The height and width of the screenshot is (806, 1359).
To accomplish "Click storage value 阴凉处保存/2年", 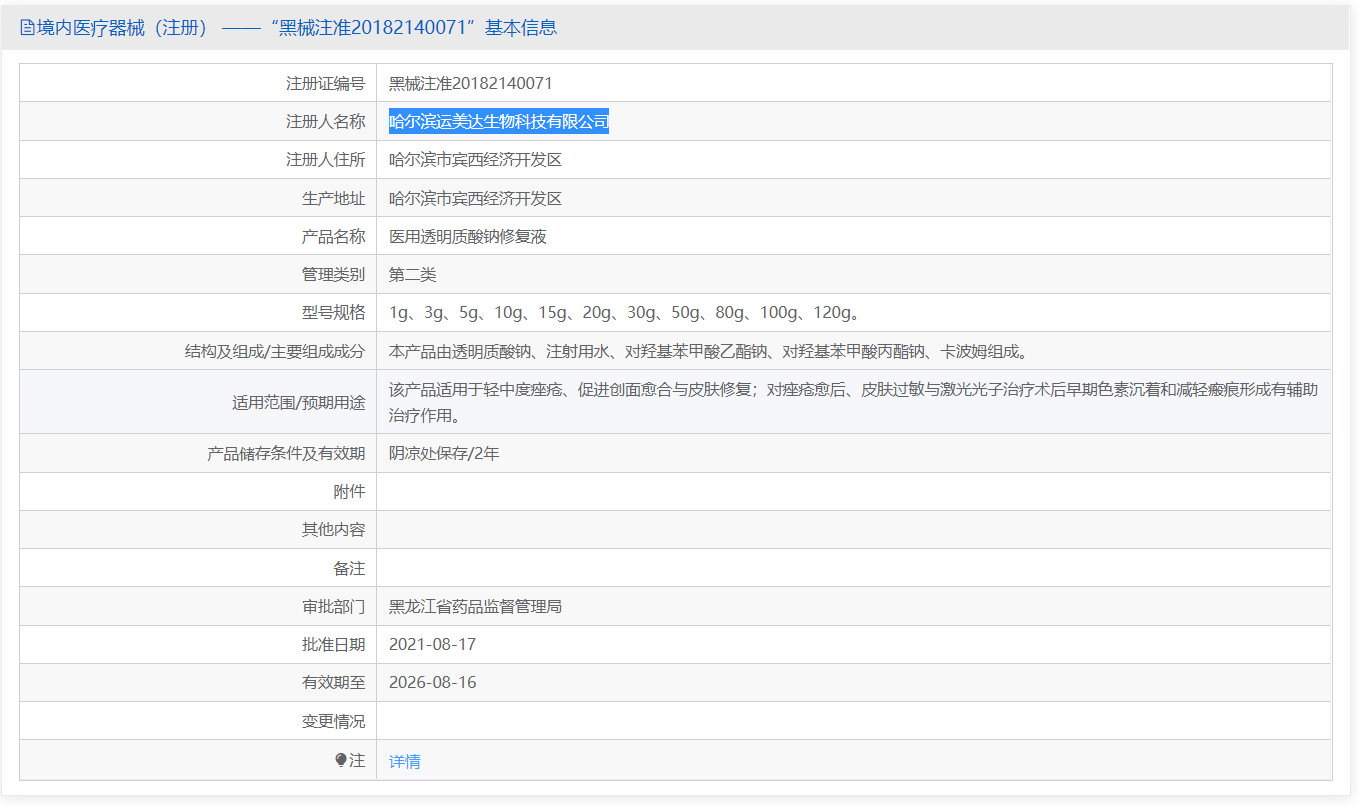I will tap(444, 454).
